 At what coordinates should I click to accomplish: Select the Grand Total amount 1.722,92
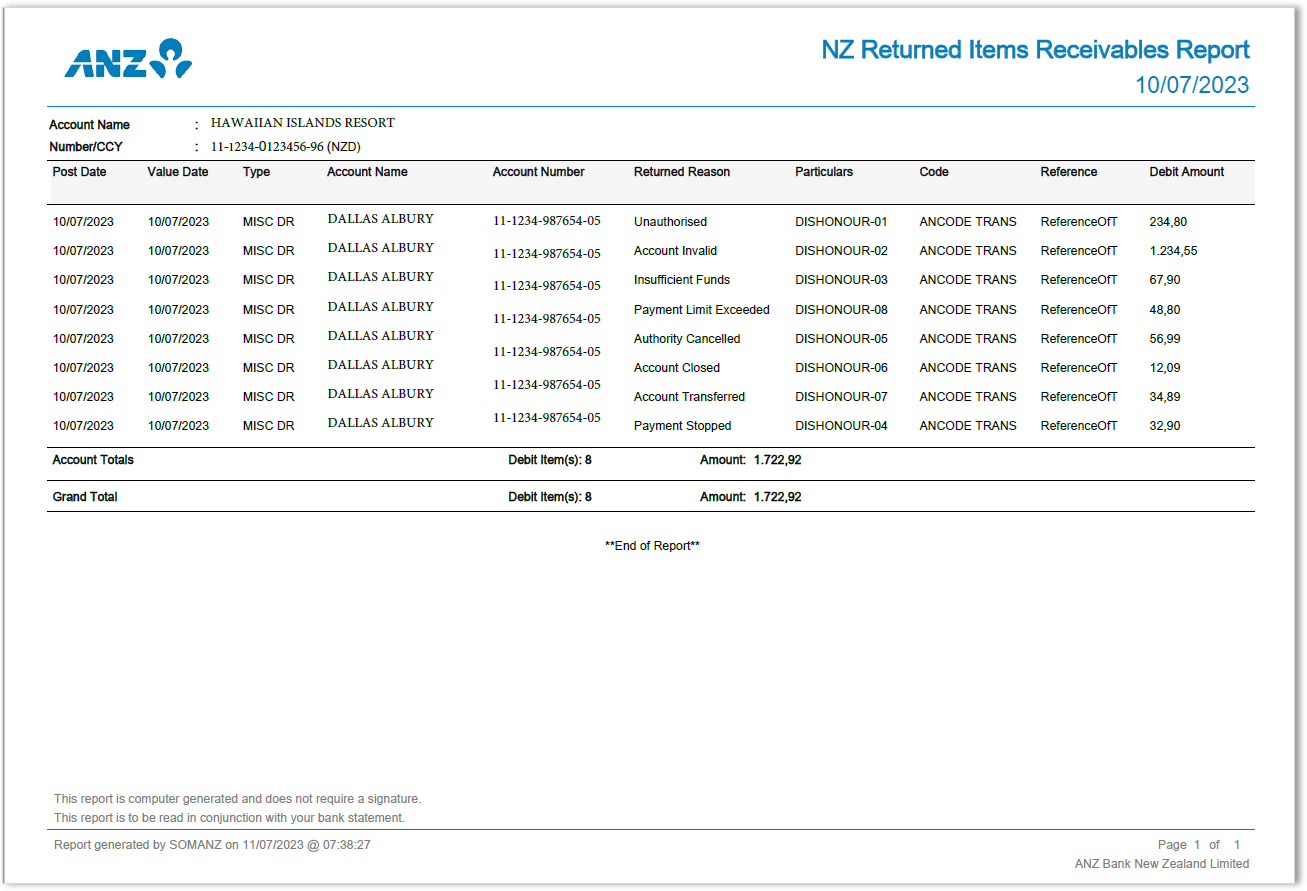(779, 496)
